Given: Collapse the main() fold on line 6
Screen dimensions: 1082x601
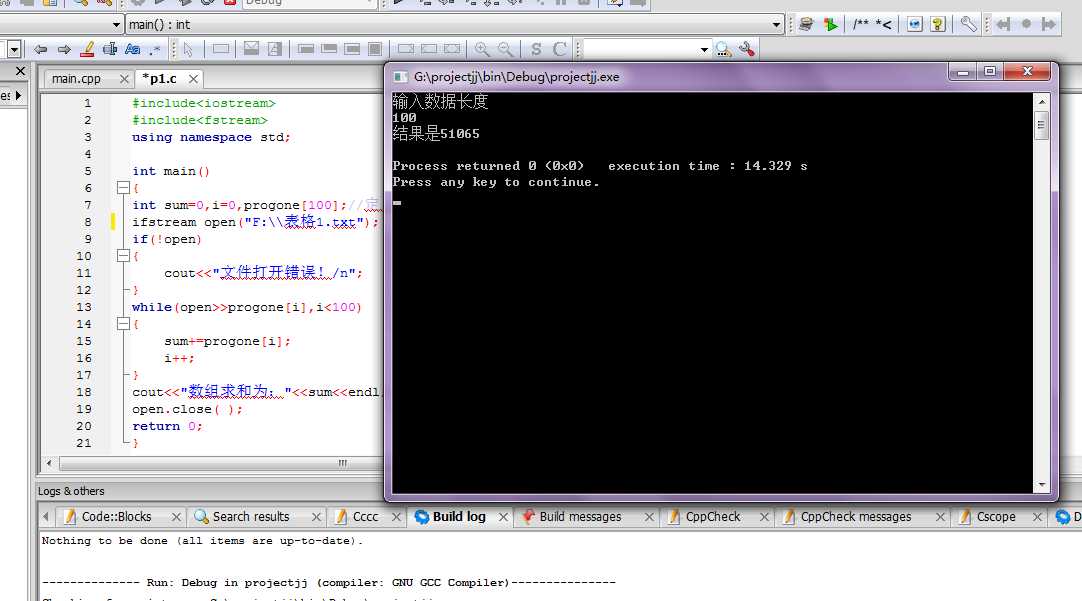Looking at the screenshot, I should point(123,188).
